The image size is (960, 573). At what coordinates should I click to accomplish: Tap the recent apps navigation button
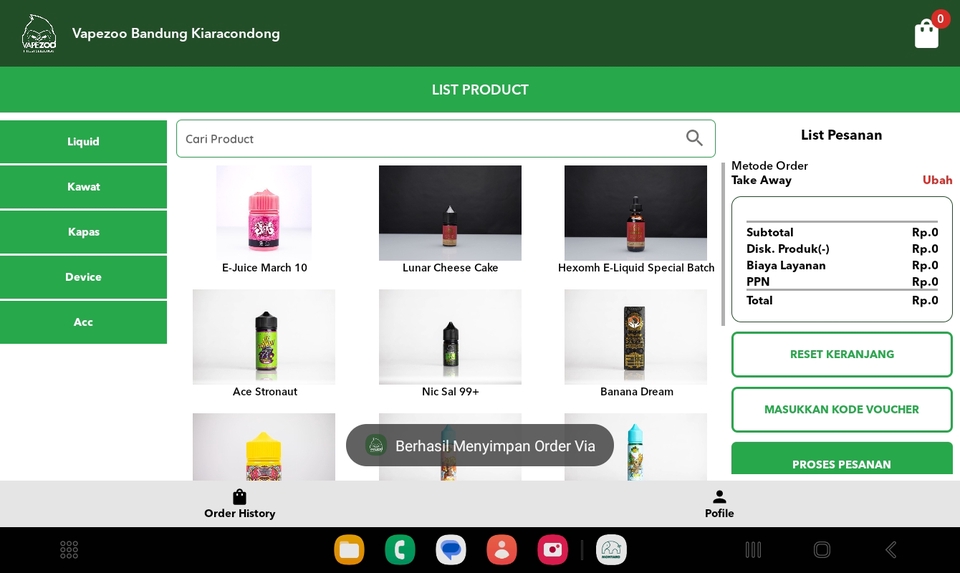(753, 550)
